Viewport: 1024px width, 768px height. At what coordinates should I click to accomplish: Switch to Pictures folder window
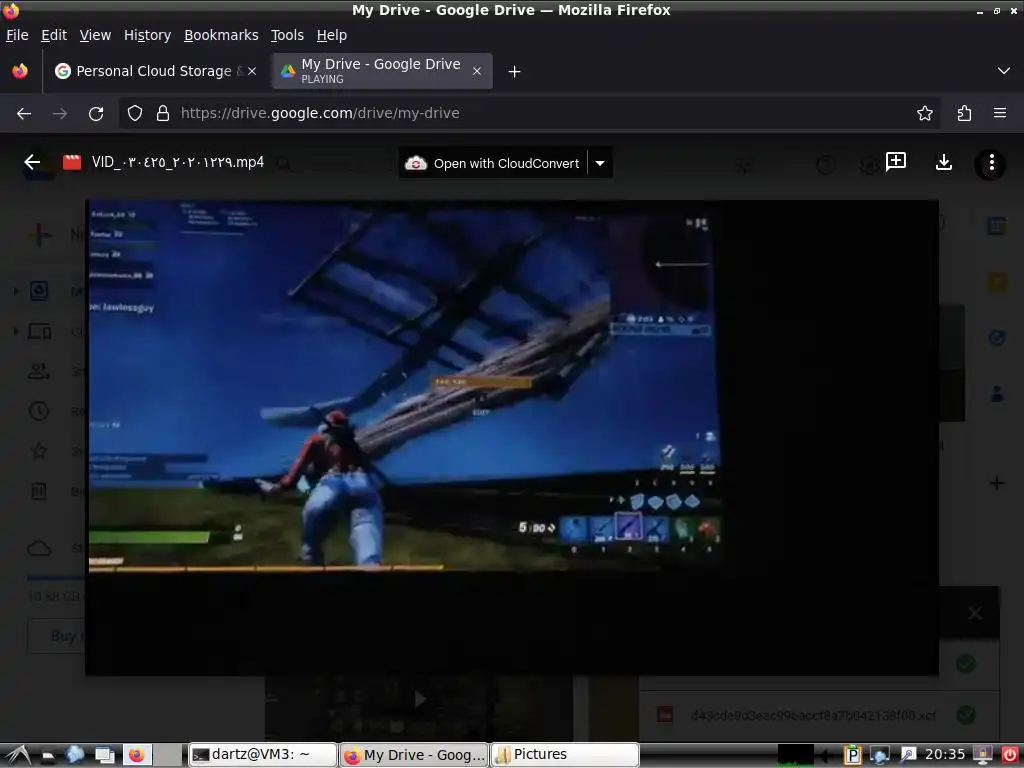[x=564, y=755]
